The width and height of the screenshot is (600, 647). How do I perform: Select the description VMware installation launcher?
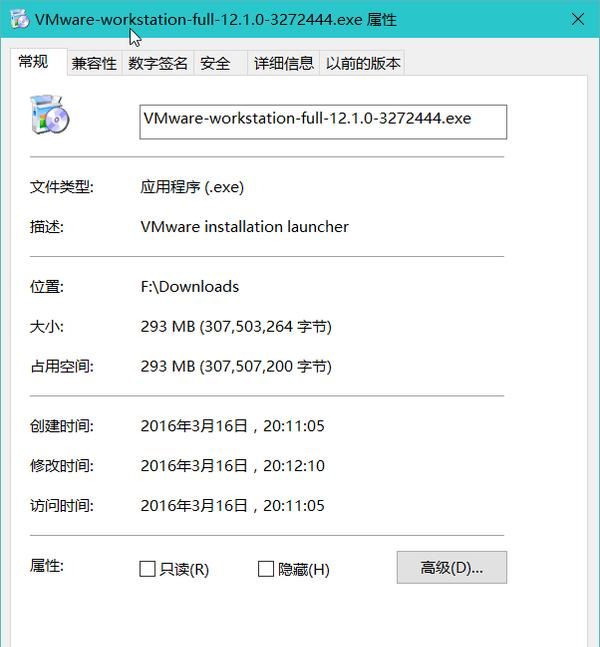coord(245,227)
